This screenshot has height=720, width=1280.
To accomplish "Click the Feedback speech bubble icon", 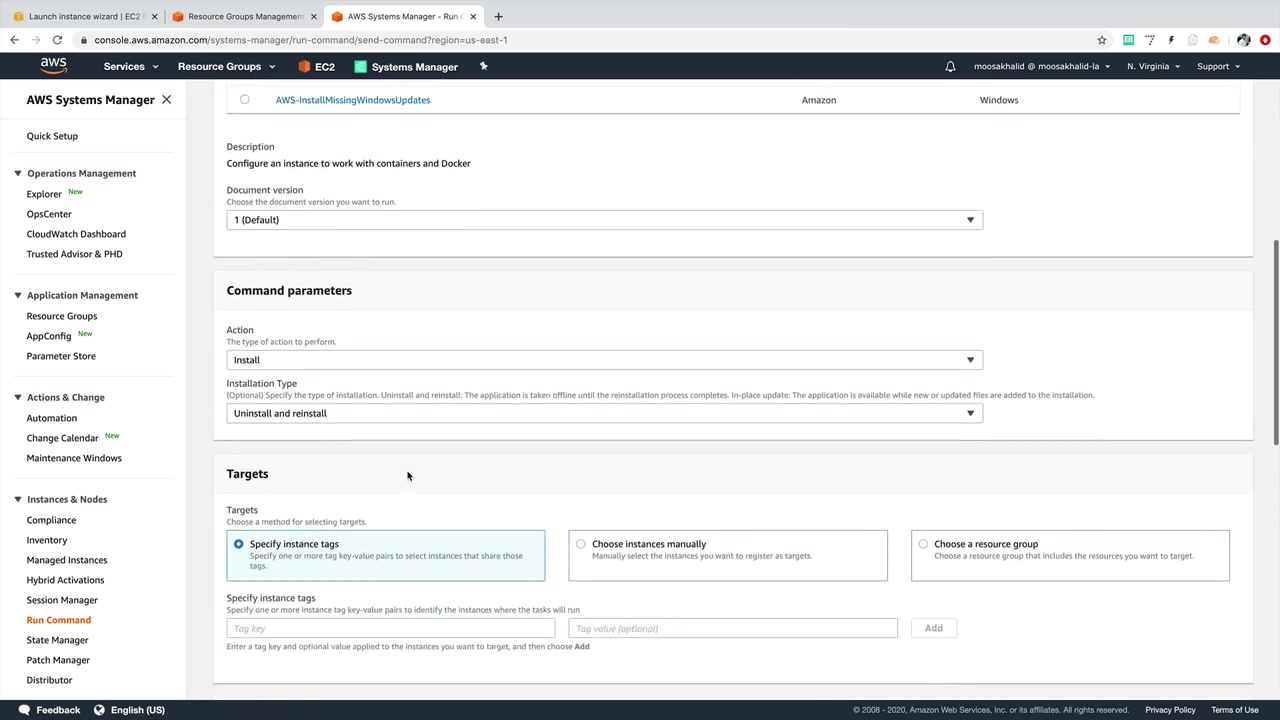I will [x=24, y=710].
